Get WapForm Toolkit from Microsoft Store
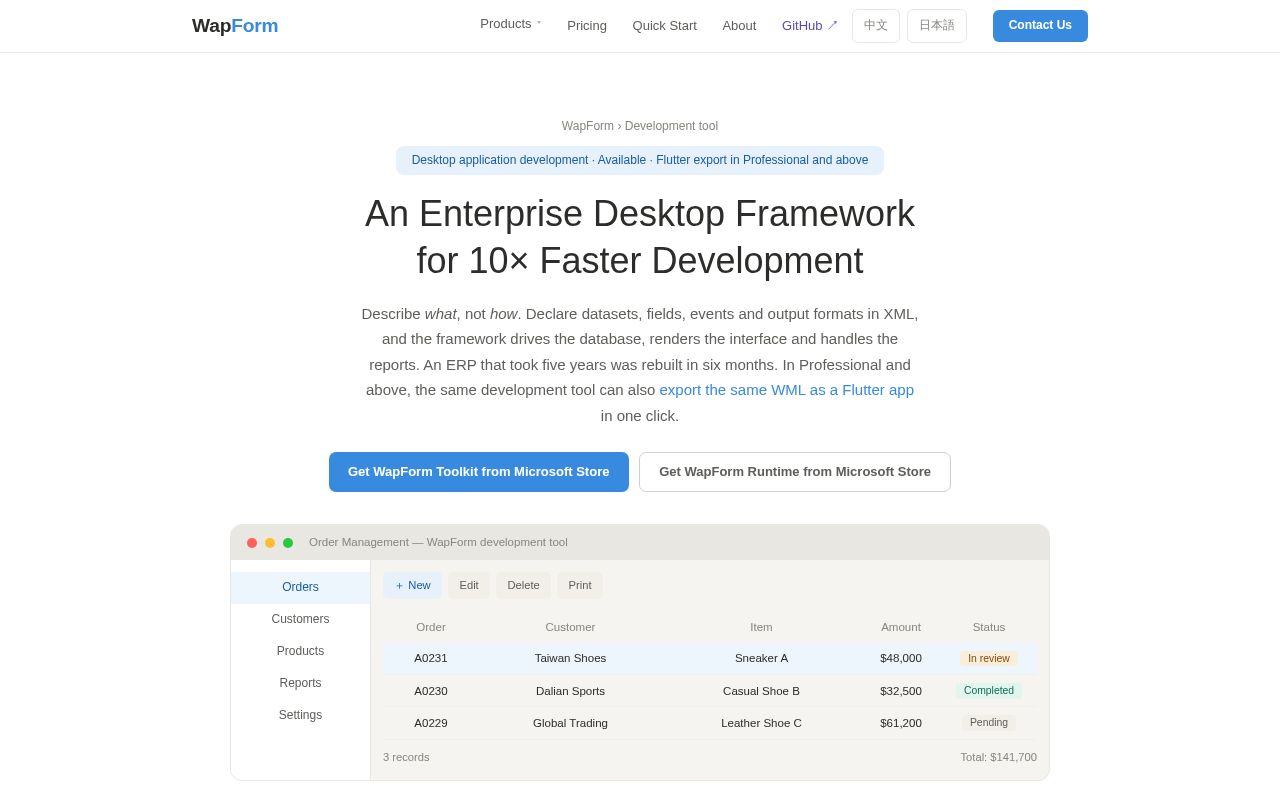This screenshot has width=1280, height=800. click(x=479, y=472)
